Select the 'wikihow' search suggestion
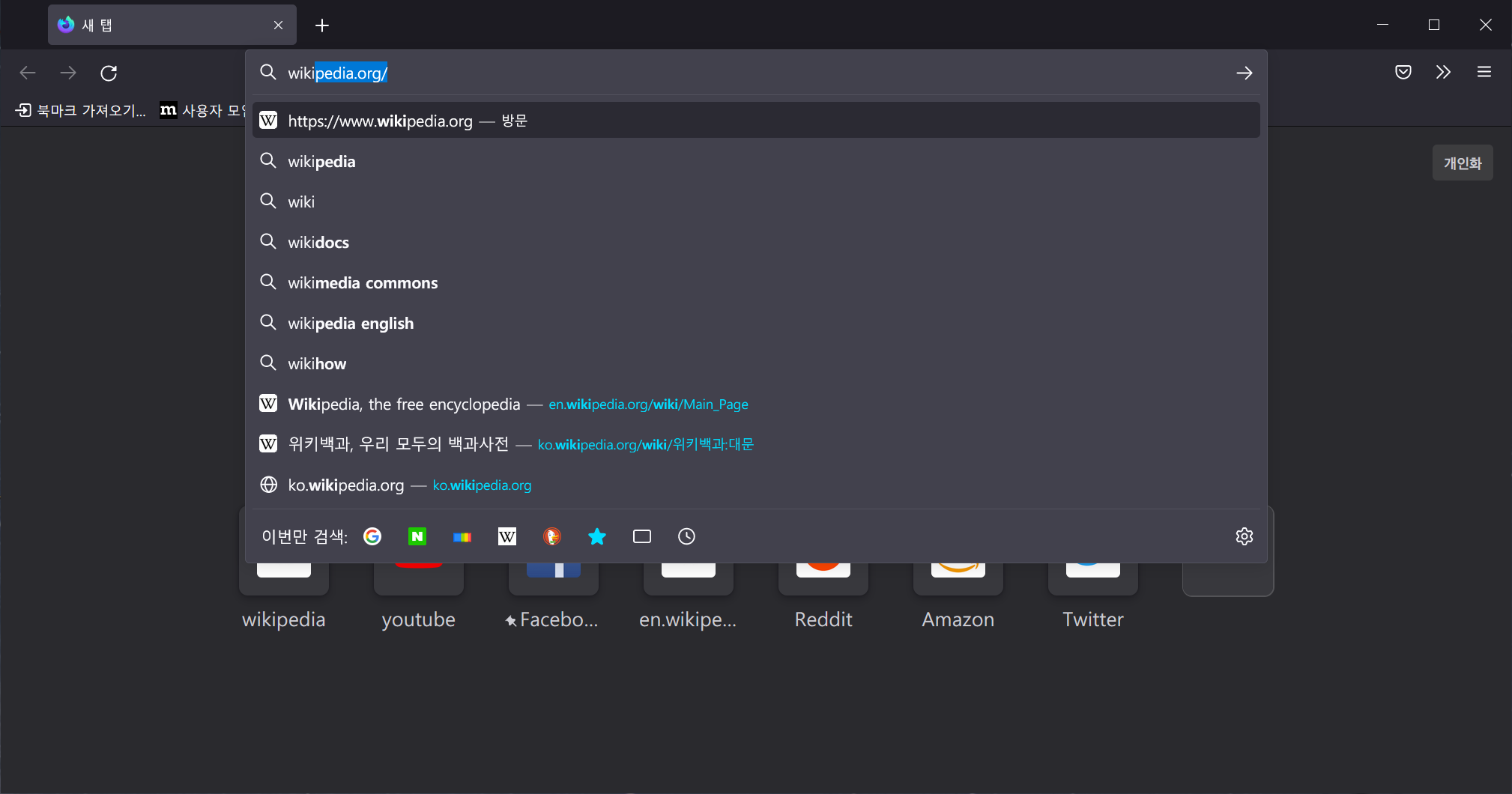The height and width of the screenshot is (794, 1512). [756, 363]
